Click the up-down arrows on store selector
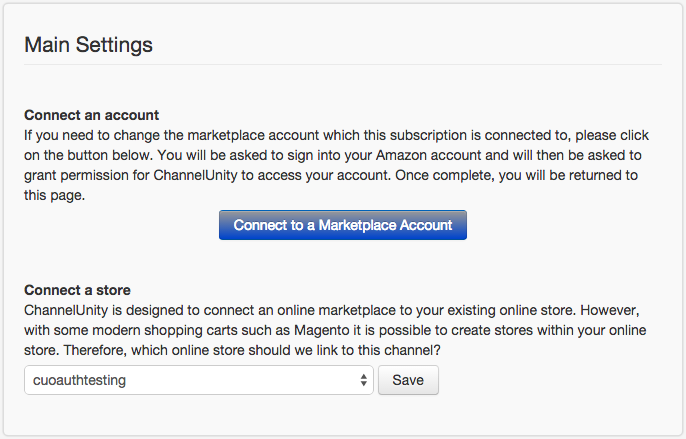The height and width of the screenshot is (439, 686). 364,380
